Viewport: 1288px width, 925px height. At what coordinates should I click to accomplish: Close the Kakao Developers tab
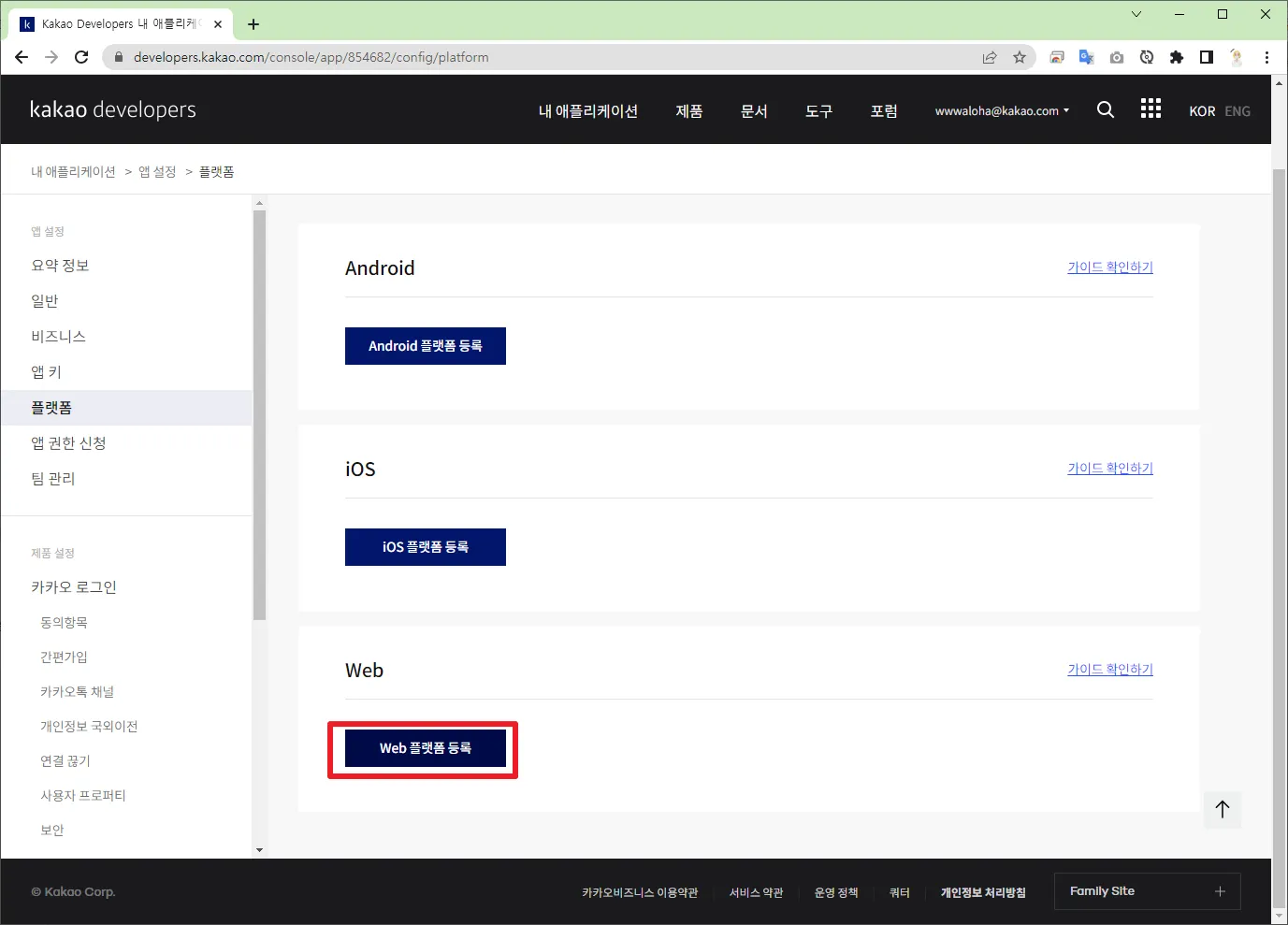(218, 24)
